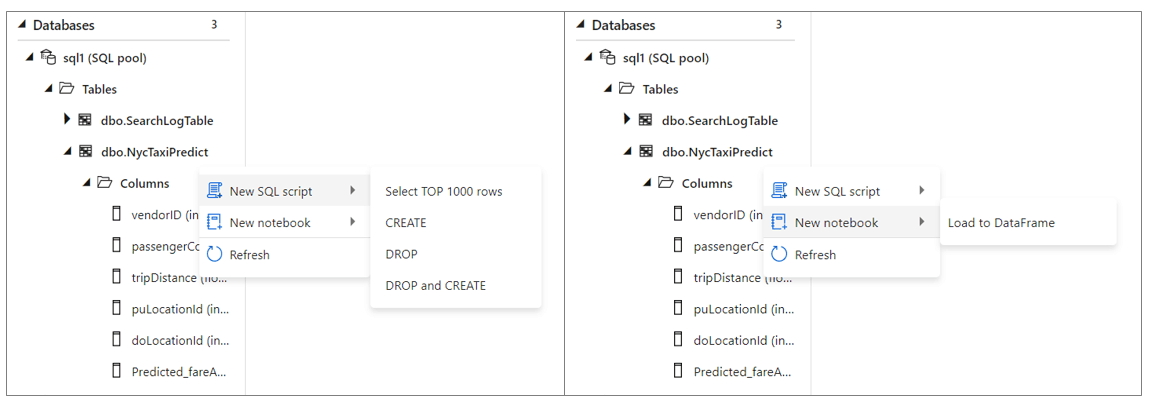Expand dbo.SearchLogTable in the left tree

[67, 119]
